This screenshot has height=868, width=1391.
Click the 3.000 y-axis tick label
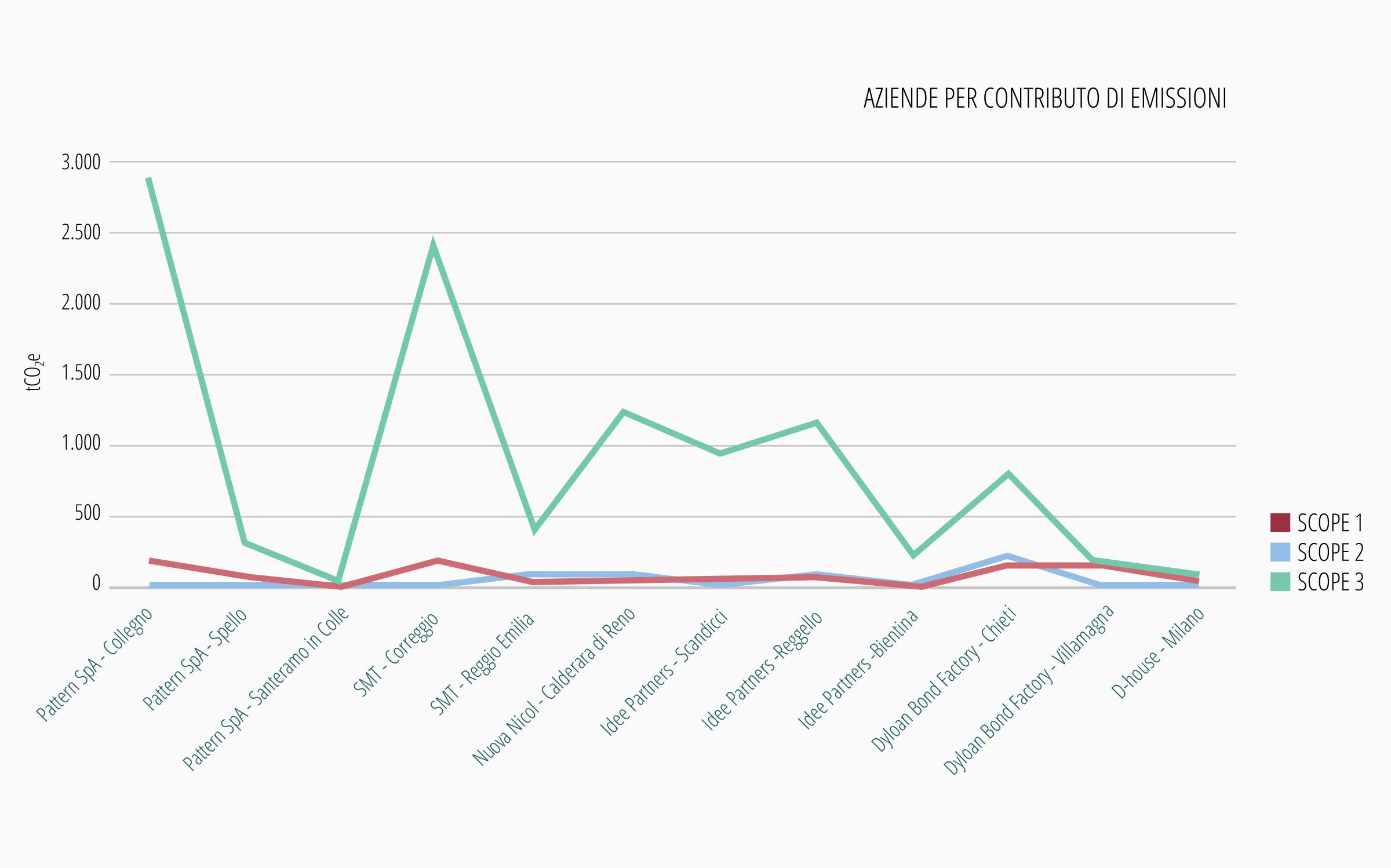pyautogui.click(x=81, y=162)
